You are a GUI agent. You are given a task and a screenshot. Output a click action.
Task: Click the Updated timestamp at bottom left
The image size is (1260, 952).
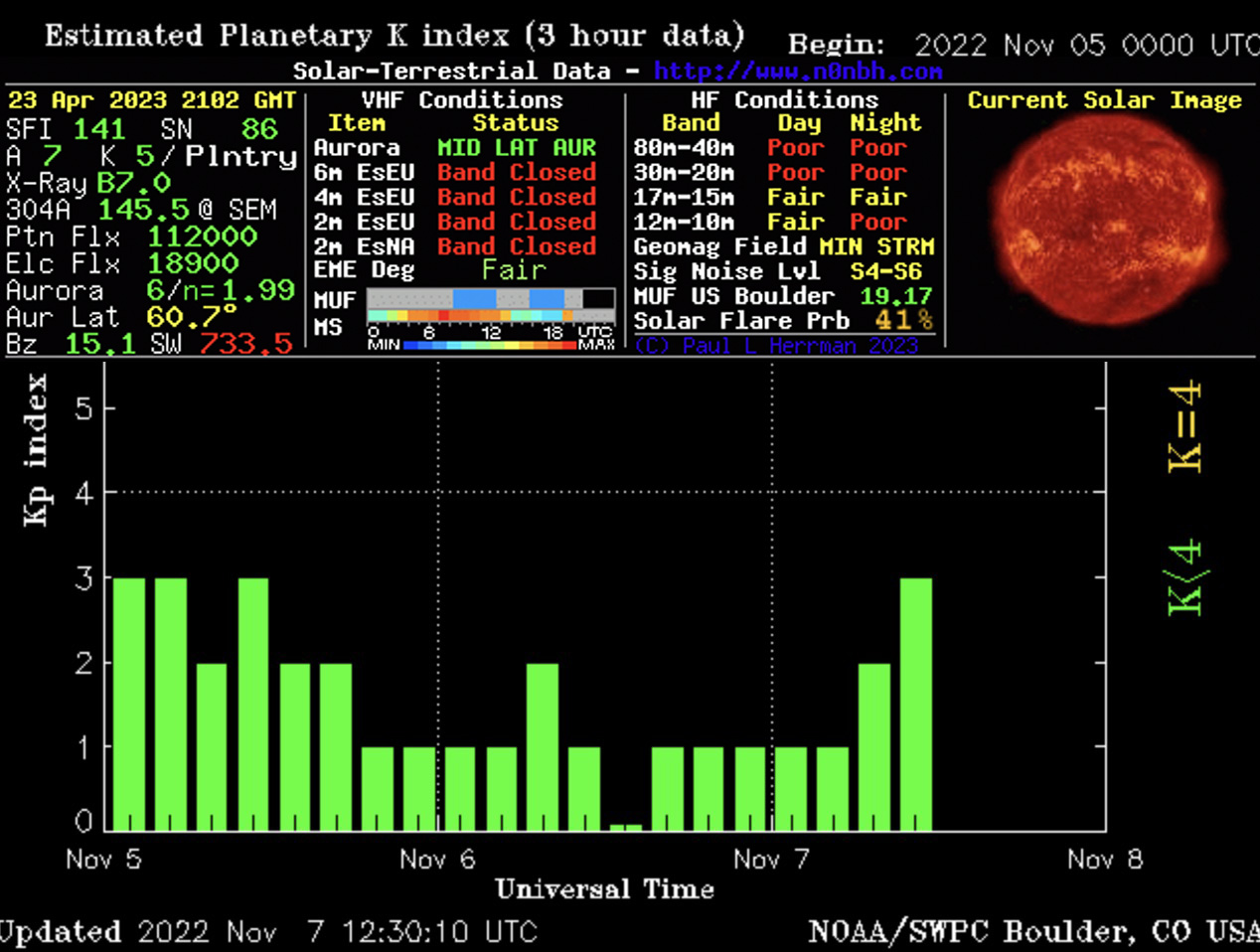coord(268,931)
